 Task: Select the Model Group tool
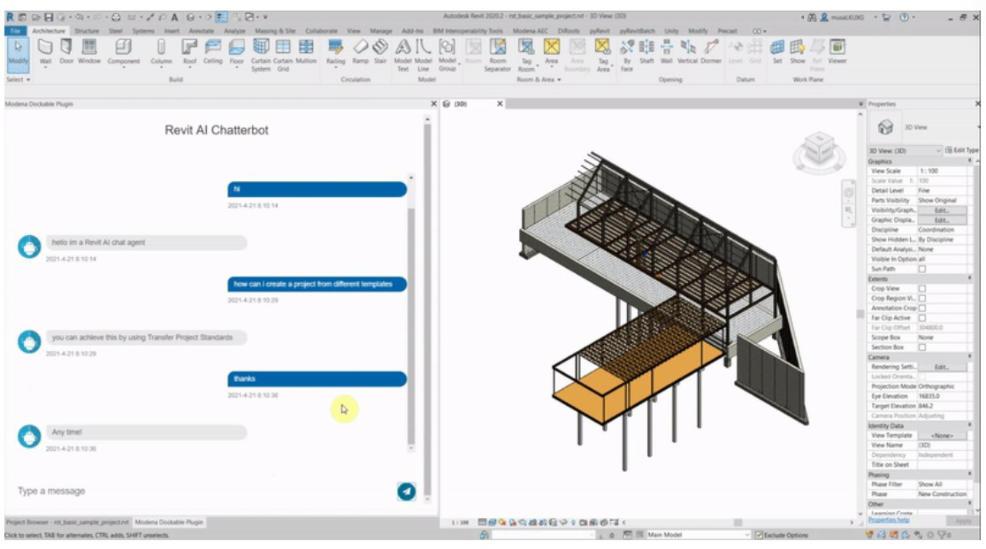(x=447, y=55)
